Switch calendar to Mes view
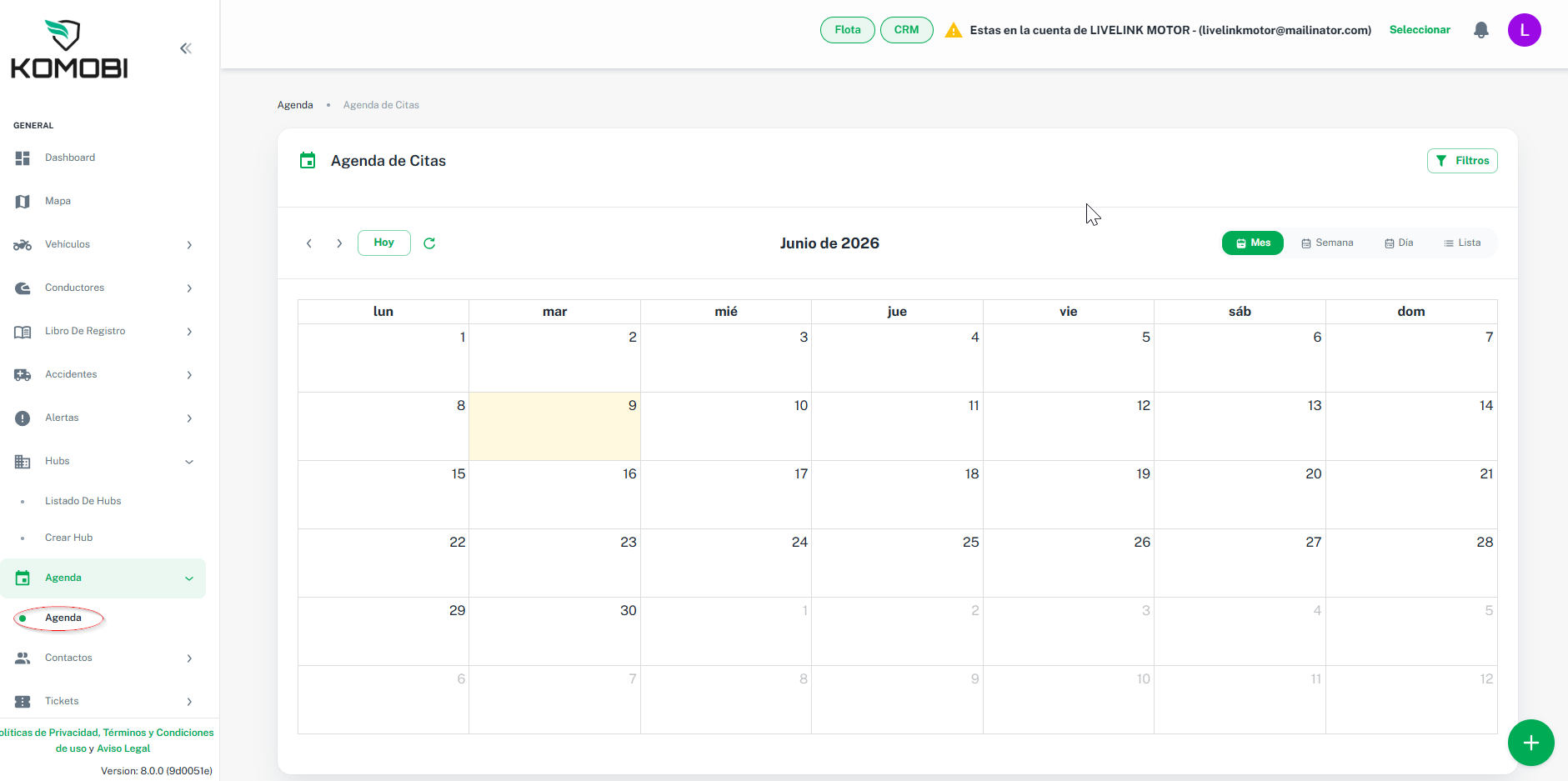Viewport: 1568px width, 781px height. [1253, 243]
